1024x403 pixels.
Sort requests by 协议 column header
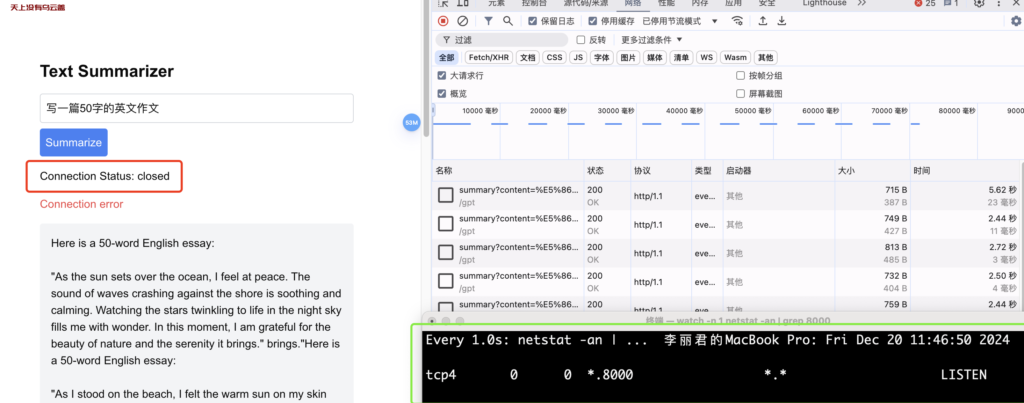(660, 171)
